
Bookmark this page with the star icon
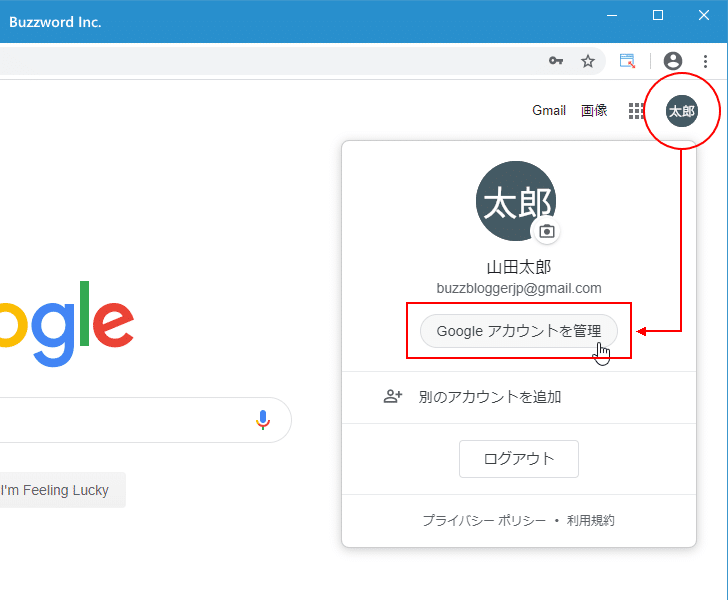pyautogui.click(x=588, y=61)
